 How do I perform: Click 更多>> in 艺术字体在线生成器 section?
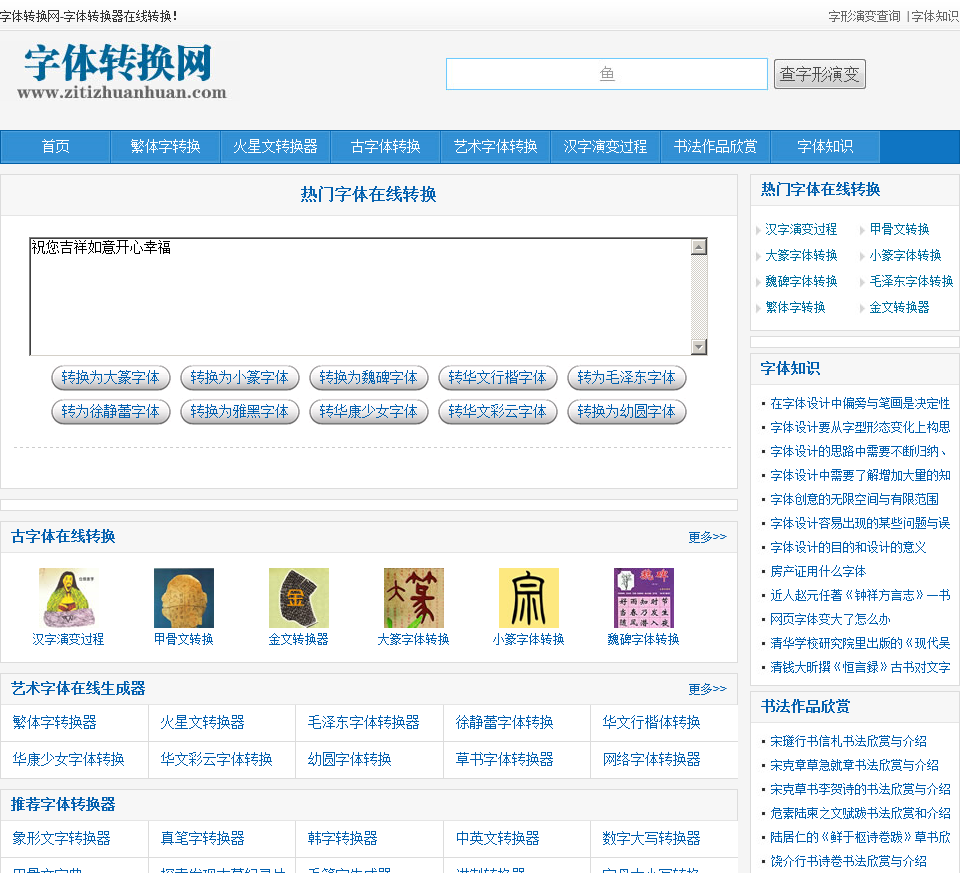707,689
